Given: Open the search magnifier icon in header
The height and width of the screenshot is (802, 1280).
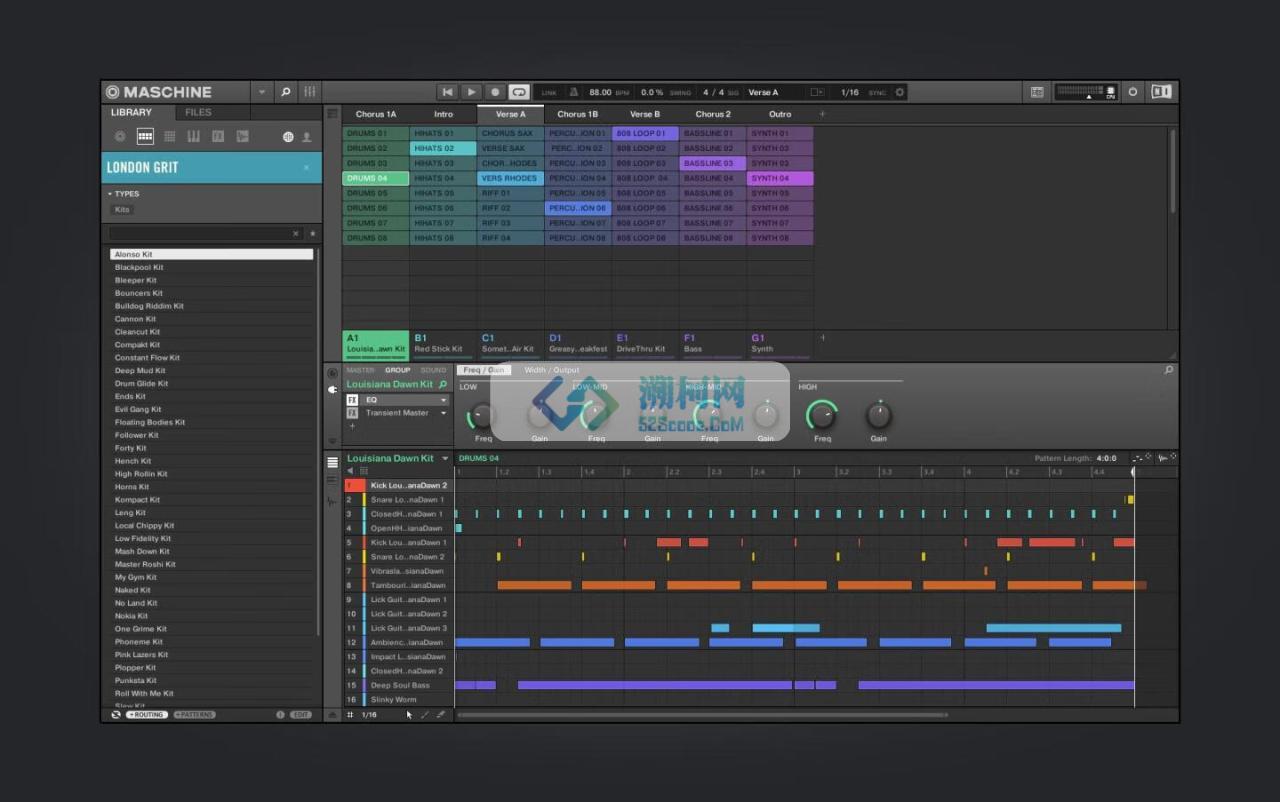Looking at the screenshot, I should coord(285,92).
